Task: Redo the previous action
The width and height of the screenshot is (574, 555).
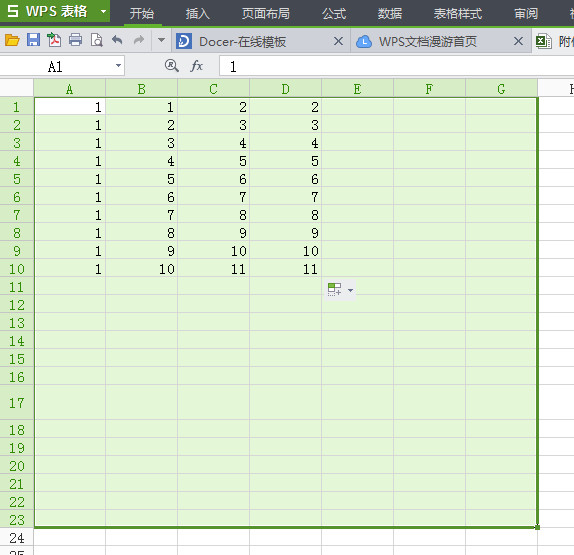Action: (139, 40)
